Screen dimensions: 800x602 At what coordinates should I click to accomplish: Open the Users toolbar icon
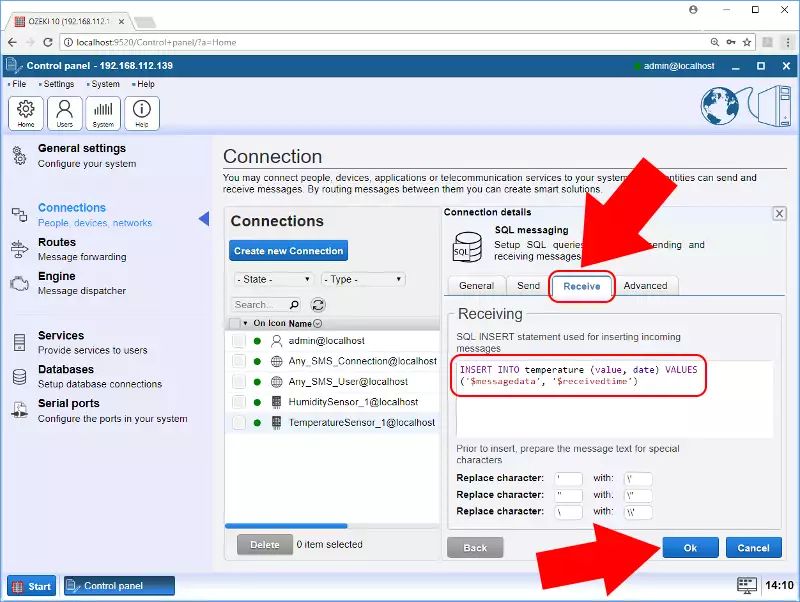pyautogui.click(x=65, y=113)
